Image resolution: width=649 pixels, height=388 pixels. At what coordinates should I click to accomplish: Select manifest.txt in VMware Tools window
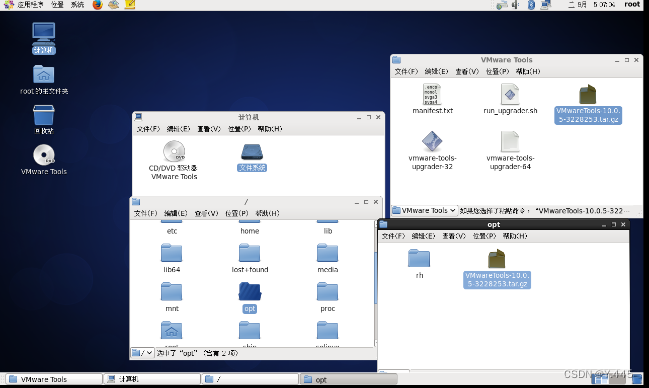tap(432, 99)
